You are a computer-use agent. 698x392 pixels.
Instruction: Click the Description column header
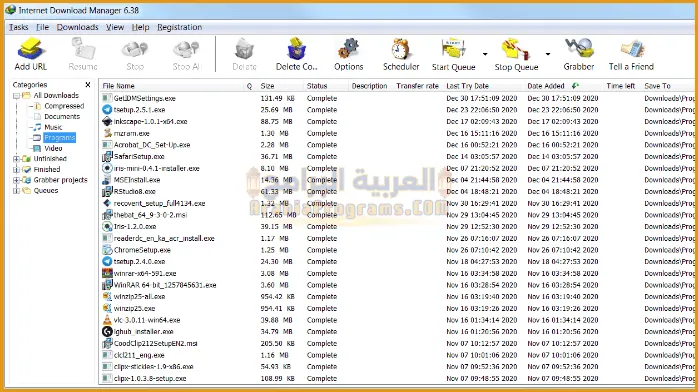click(369, 86)
